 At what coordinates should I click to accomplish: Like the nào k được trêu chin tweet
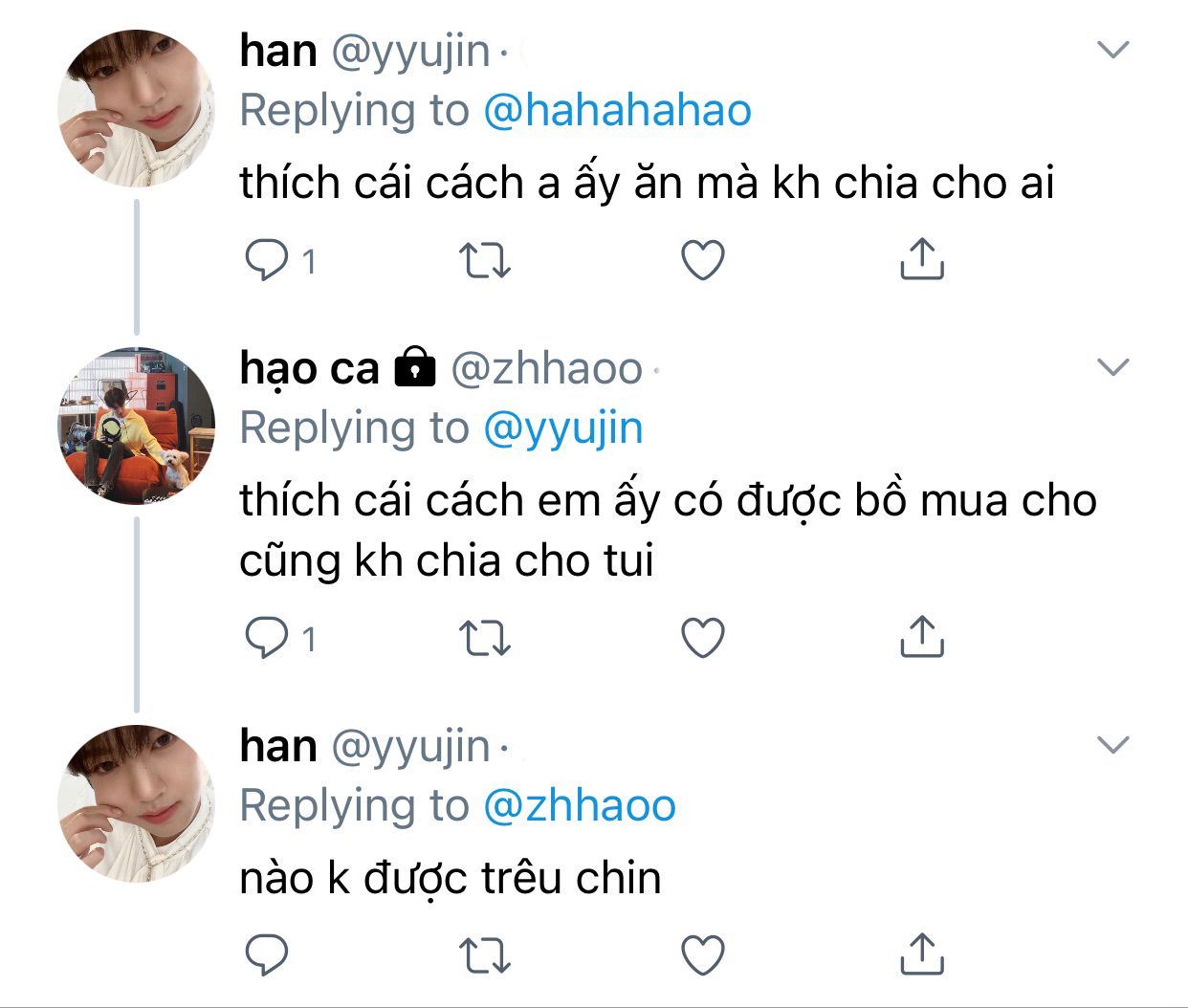pos(703,954)
